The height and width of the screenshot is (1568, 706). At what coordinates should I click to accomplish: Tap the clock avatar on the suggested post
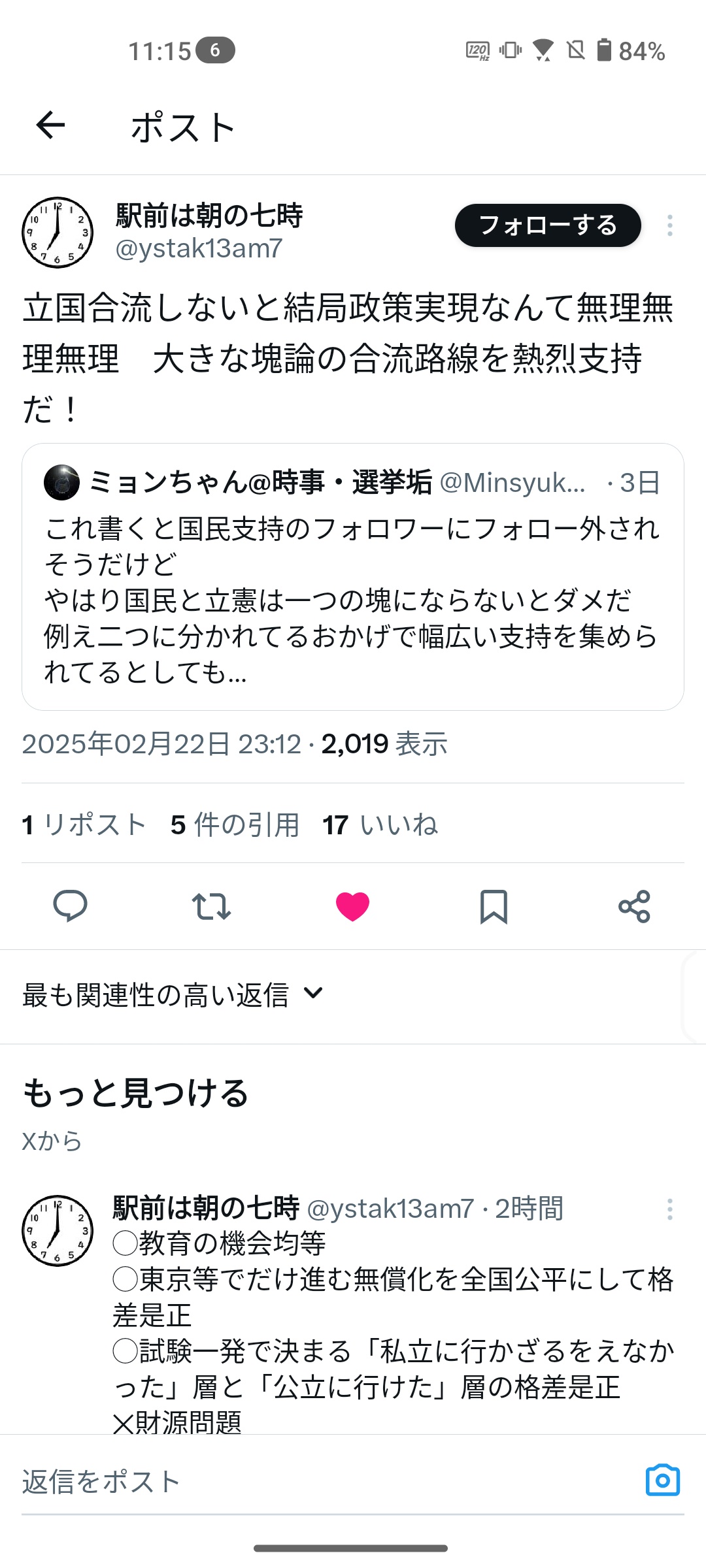point(58,1231)
